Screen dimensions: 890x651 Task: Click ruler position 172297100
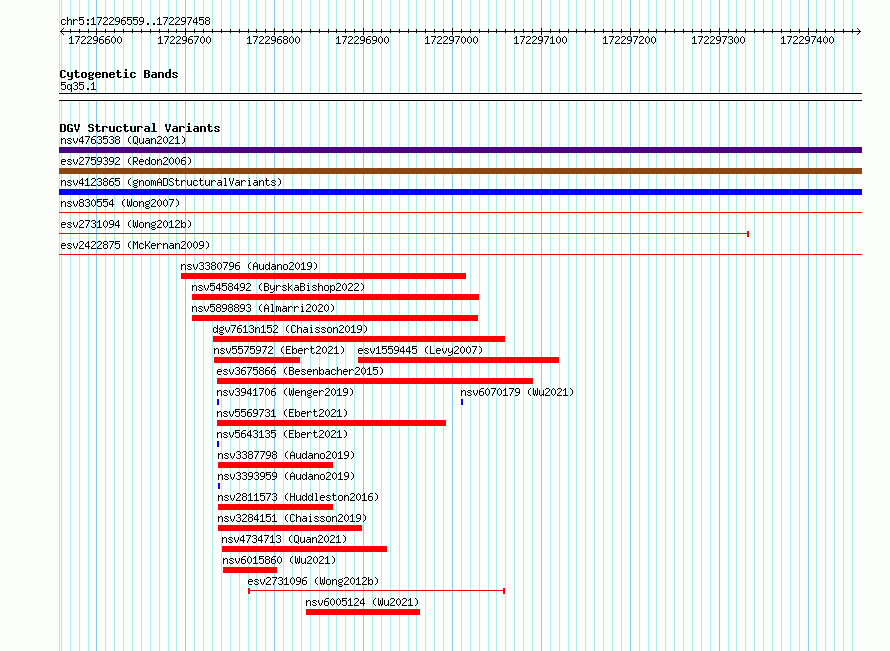540,40
